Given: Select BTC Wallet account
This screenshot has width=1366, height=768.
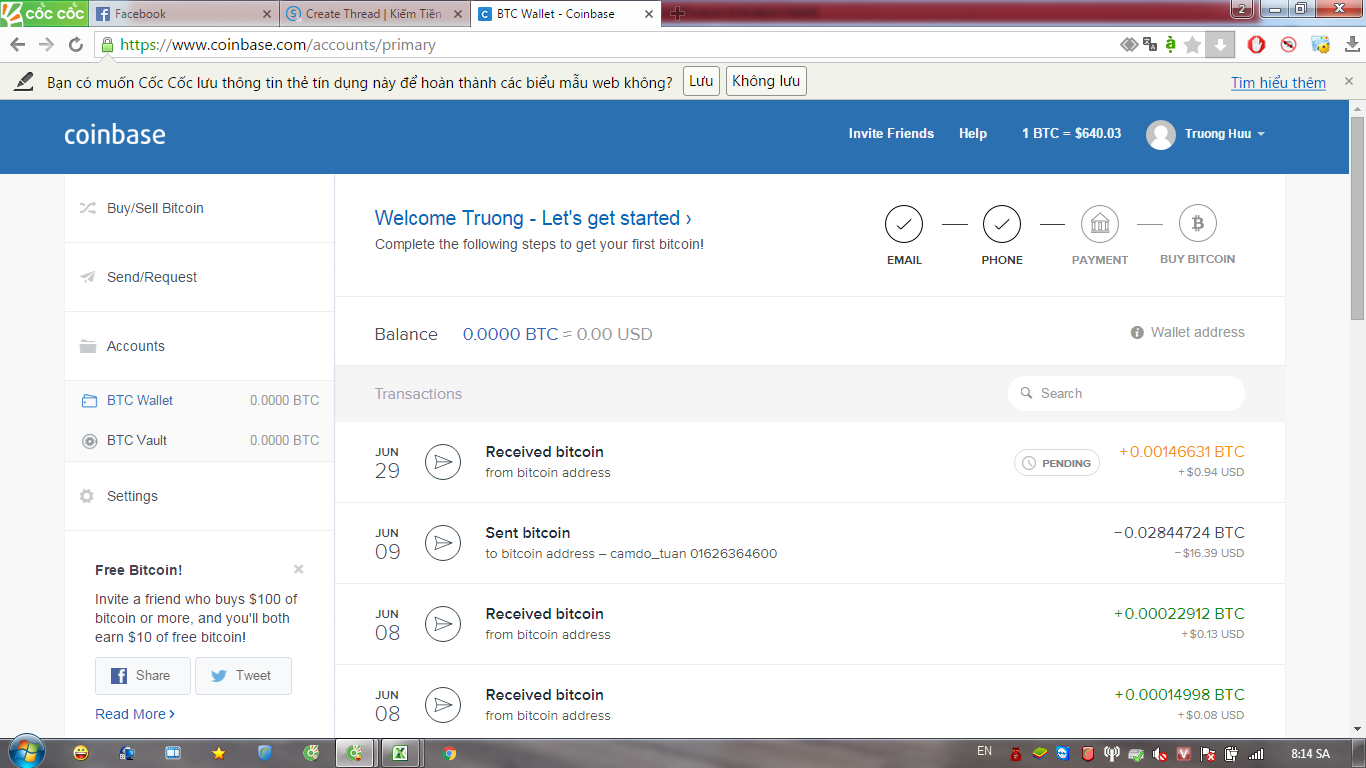Looking at the screenshot, I should 199,400.
